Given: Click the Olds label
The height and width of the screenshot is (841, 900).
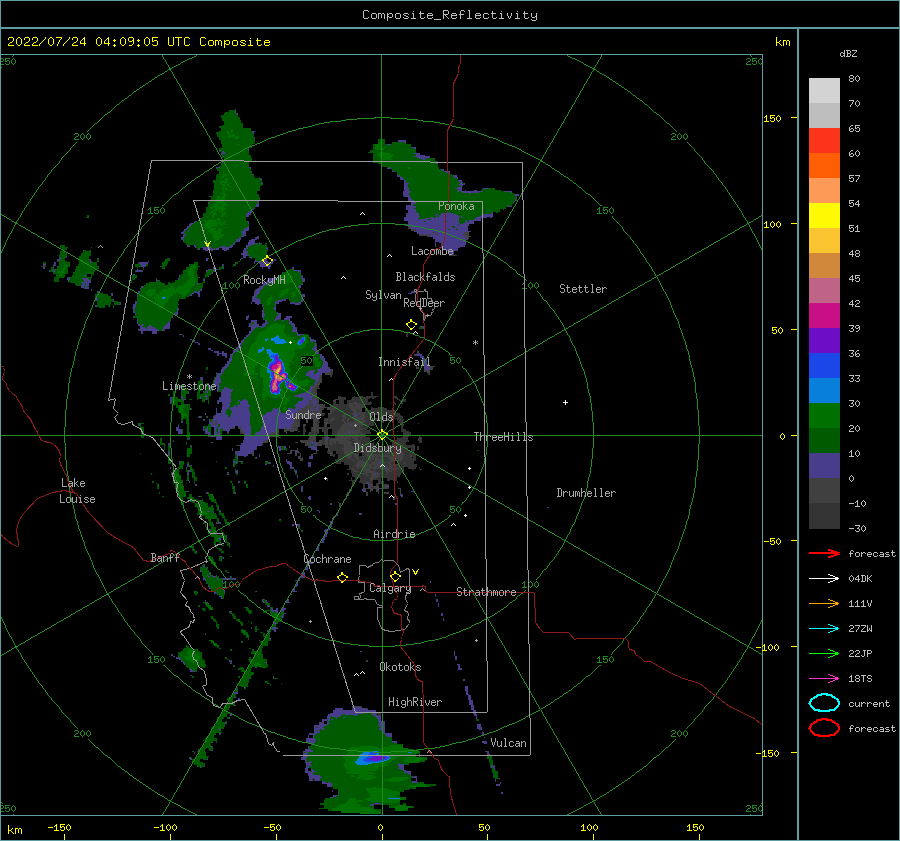Looking at the screenshot, I should tap(381, 417).
